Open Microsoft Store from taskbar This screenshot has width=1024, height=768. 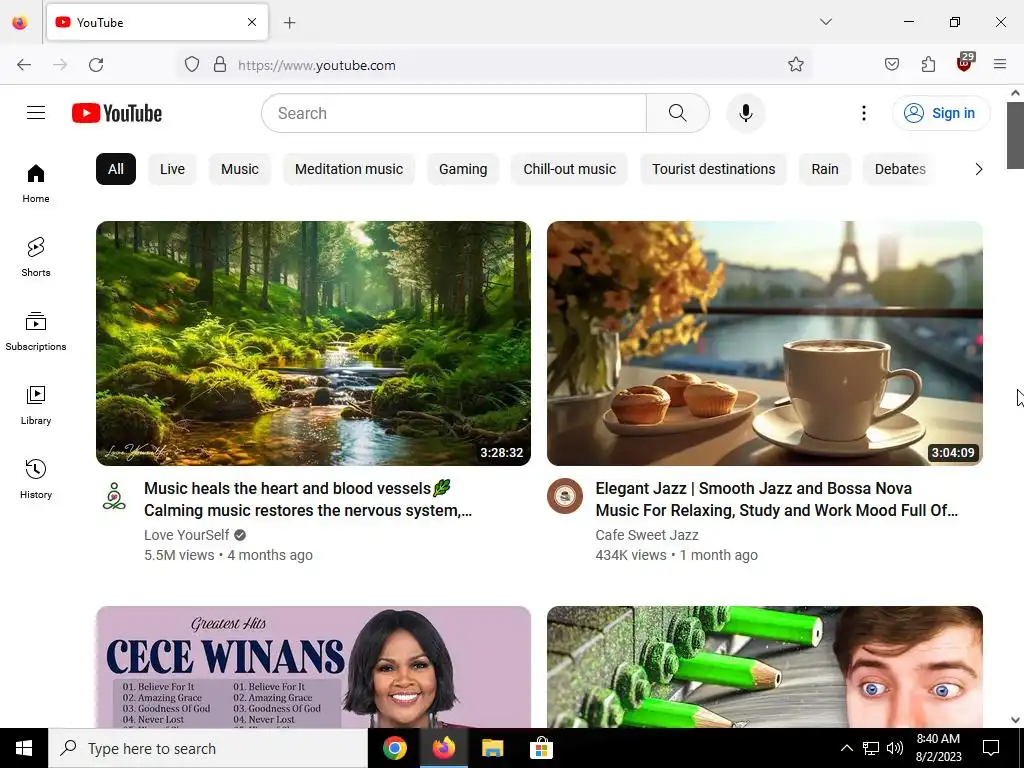[541, 748]
